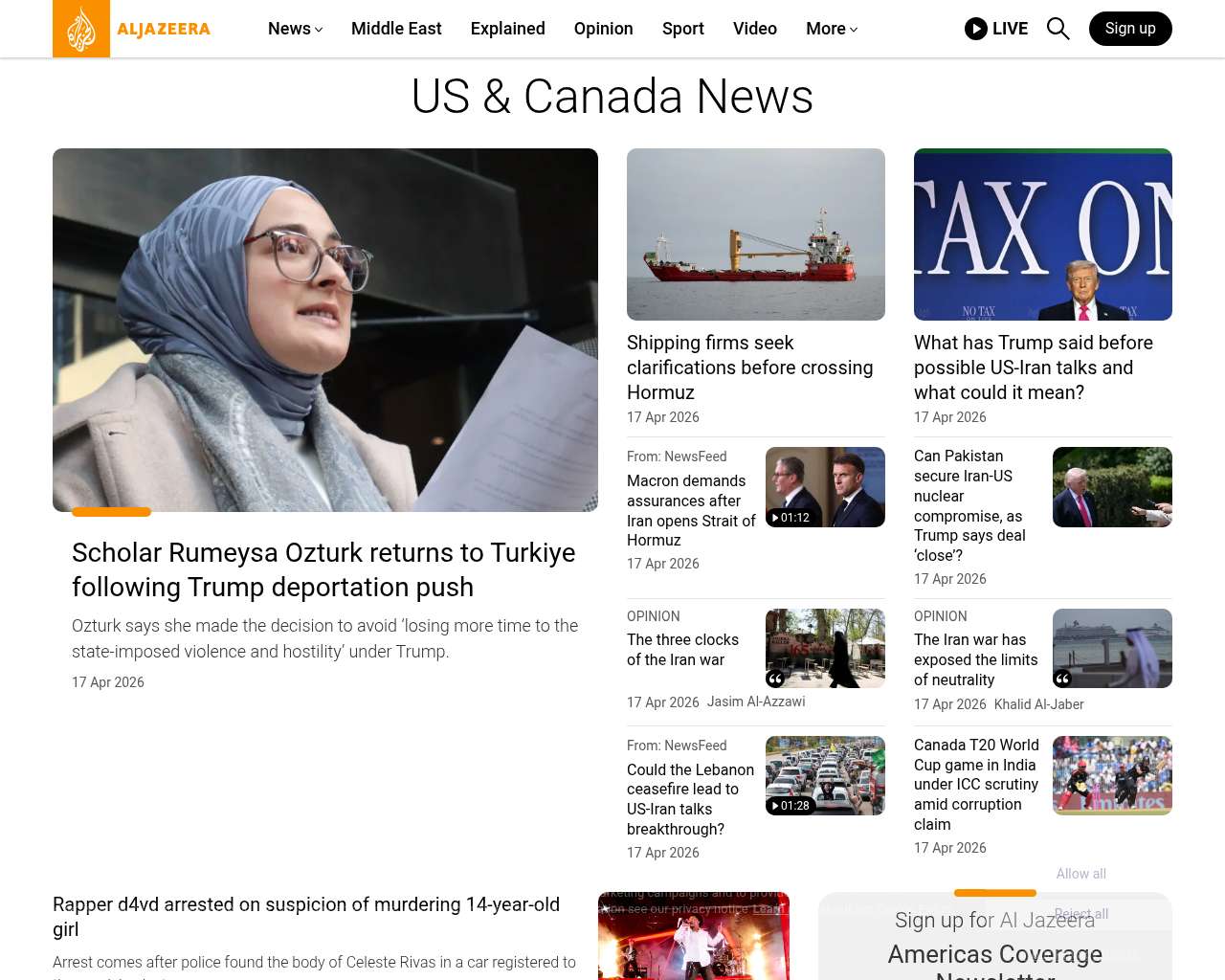Open Shipping firms seek clarifications article
The height and width of the screenshot is (980, 1225).
click(750, 367)
